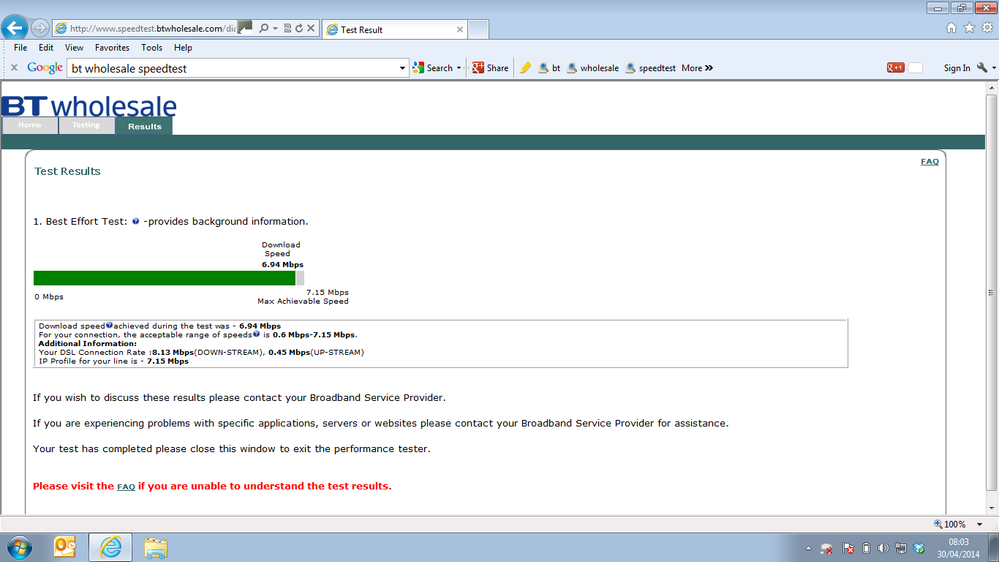Open Favorites with the star icon
Viewport: 999px width, 562px height.
tap(969, 27)
